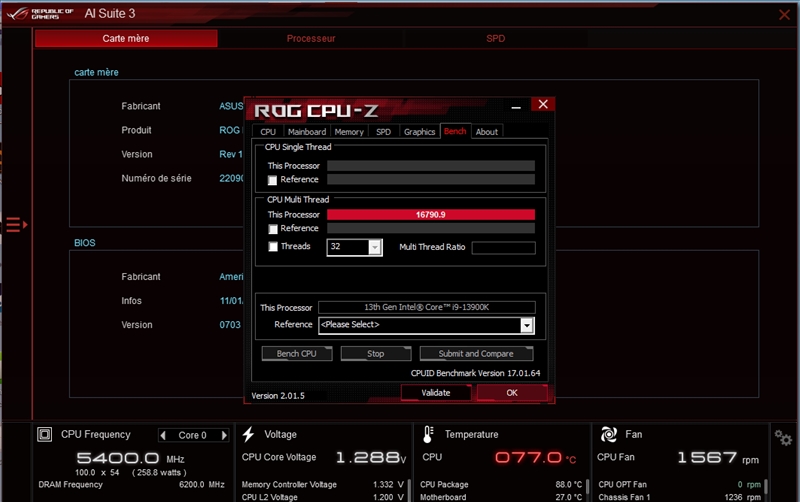800x502 pixels.
Task: Open the AI Suite 3 side menu icon
Action: pos(16,224)
